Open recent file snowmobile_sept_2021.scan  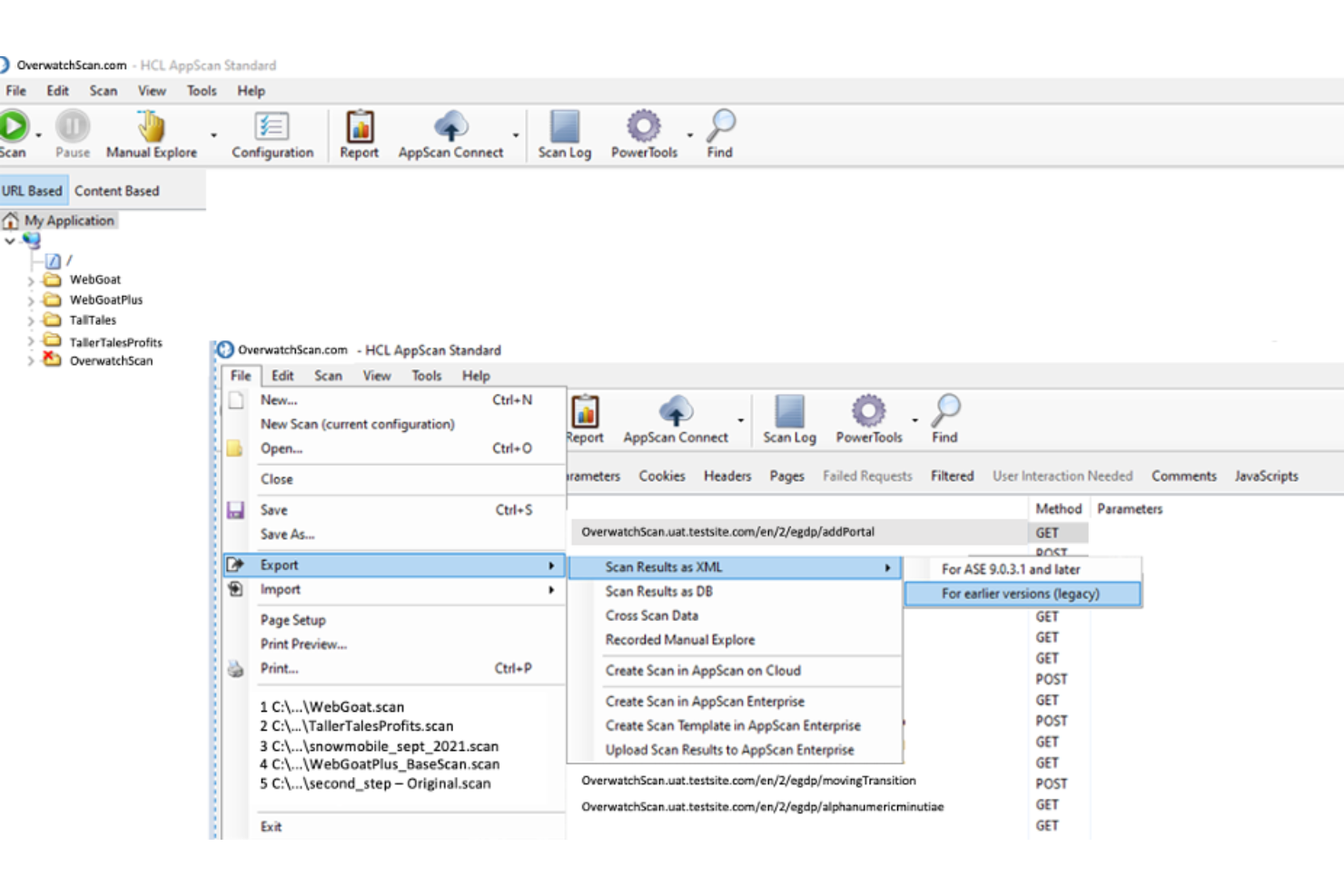(379, 745)
